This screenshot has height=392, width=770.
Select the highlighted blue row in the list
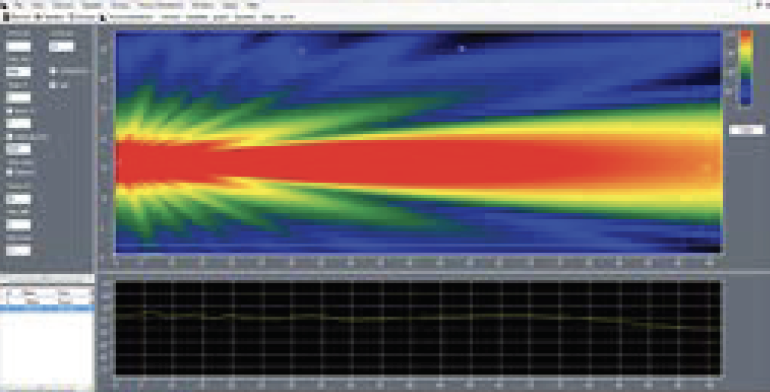[x=47, y=308]
